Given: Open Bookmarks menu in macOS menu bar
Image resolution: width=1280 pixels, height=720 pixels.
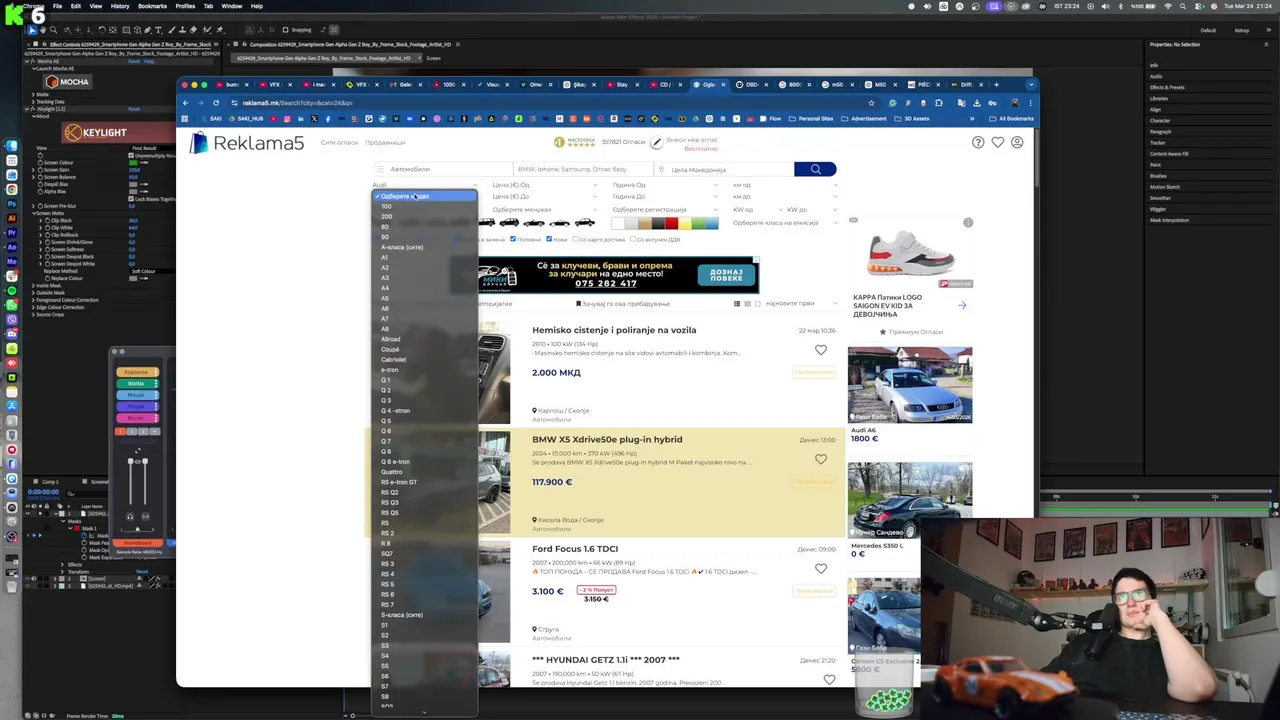Looking at the screenshot, I should point(152,6).
